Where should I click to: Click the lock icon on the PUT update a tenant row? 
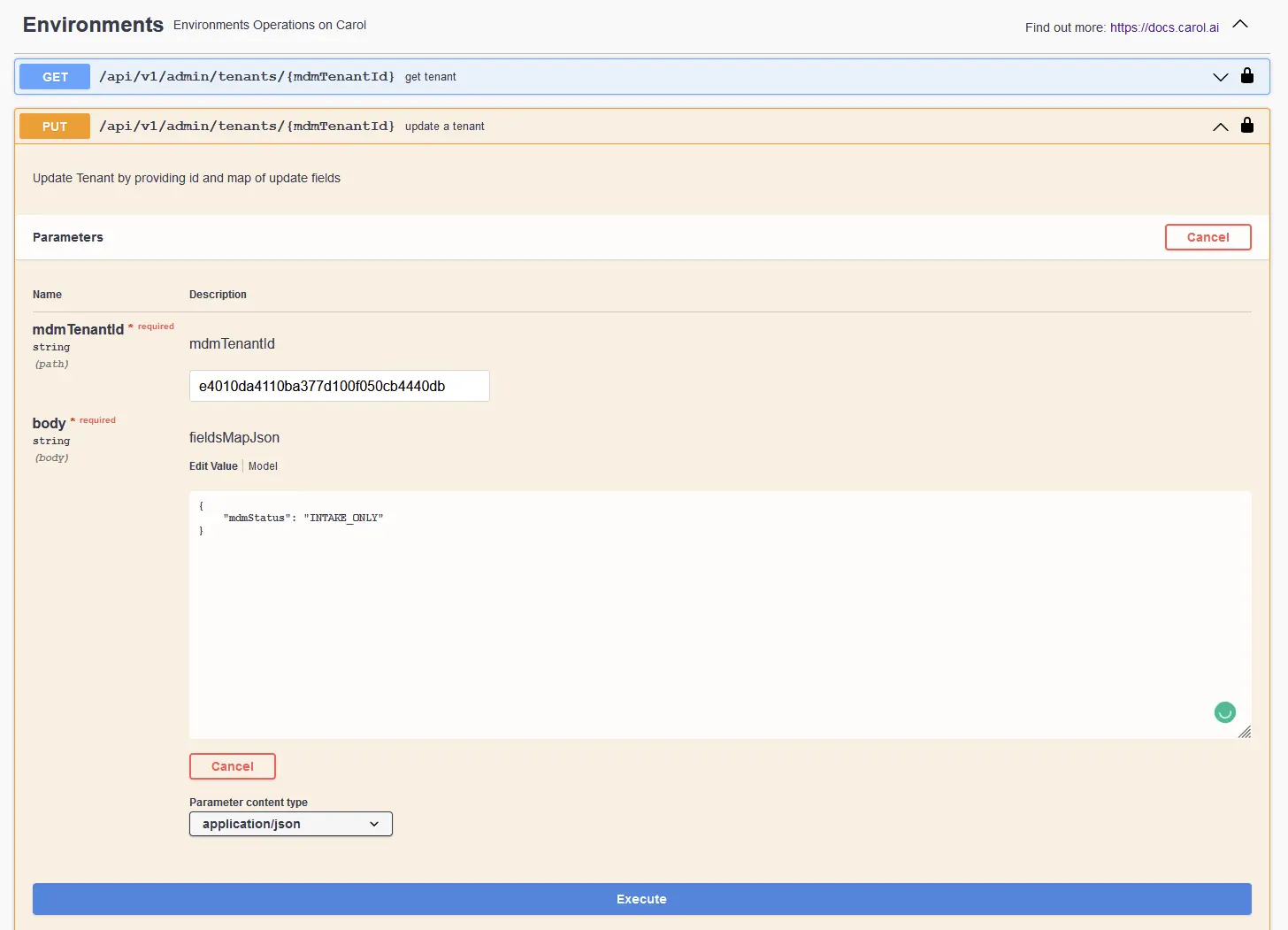click(x=1247, y=125)
